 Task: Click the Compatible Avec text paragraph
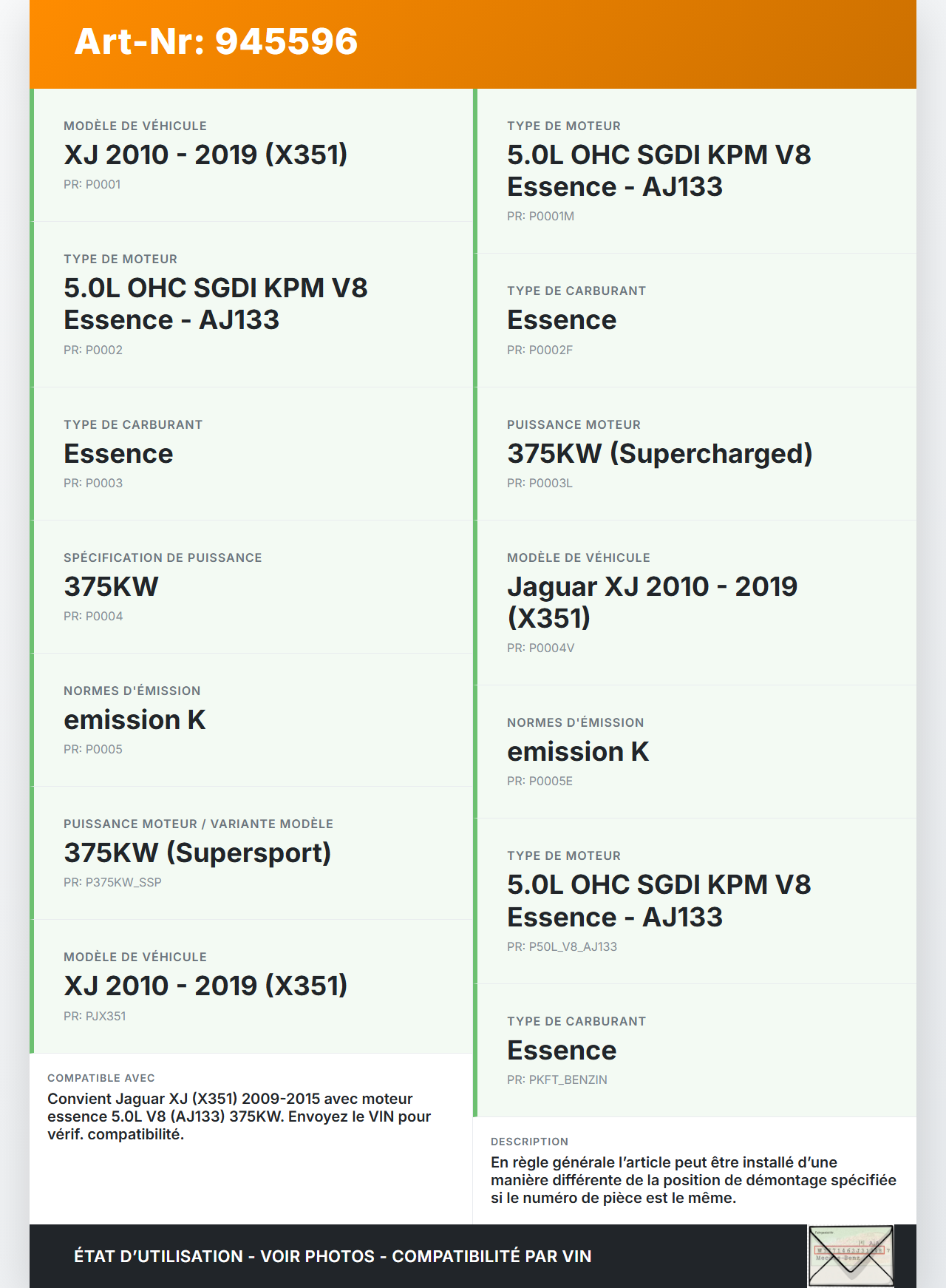pyautogui.click(x=239, y=1116)
